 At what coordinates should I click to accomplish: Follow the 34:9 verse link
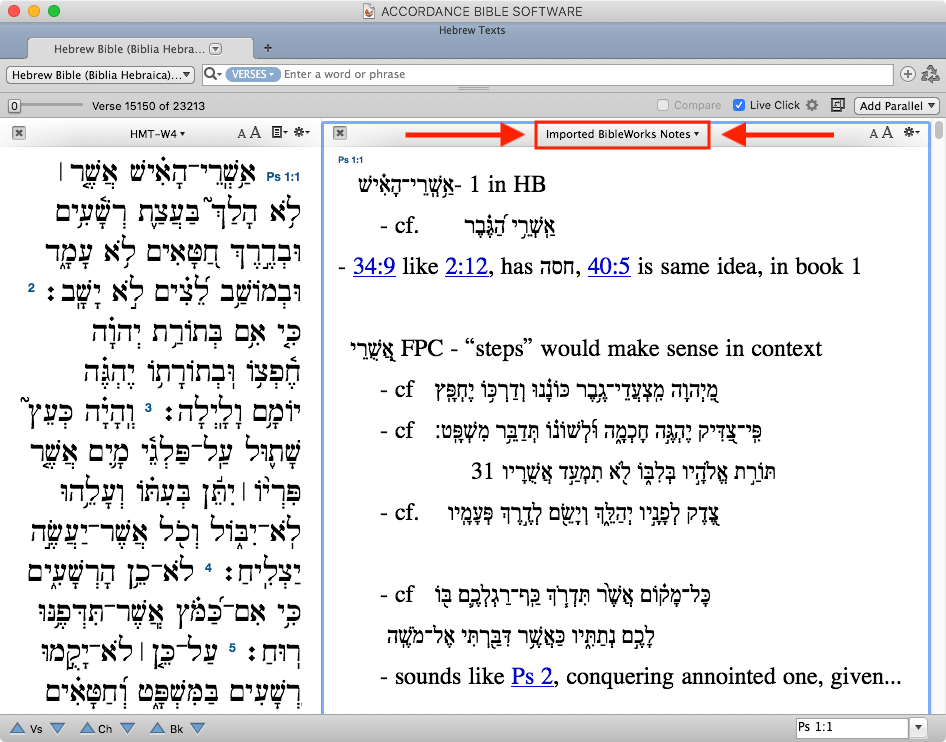[x=374, y=266]
